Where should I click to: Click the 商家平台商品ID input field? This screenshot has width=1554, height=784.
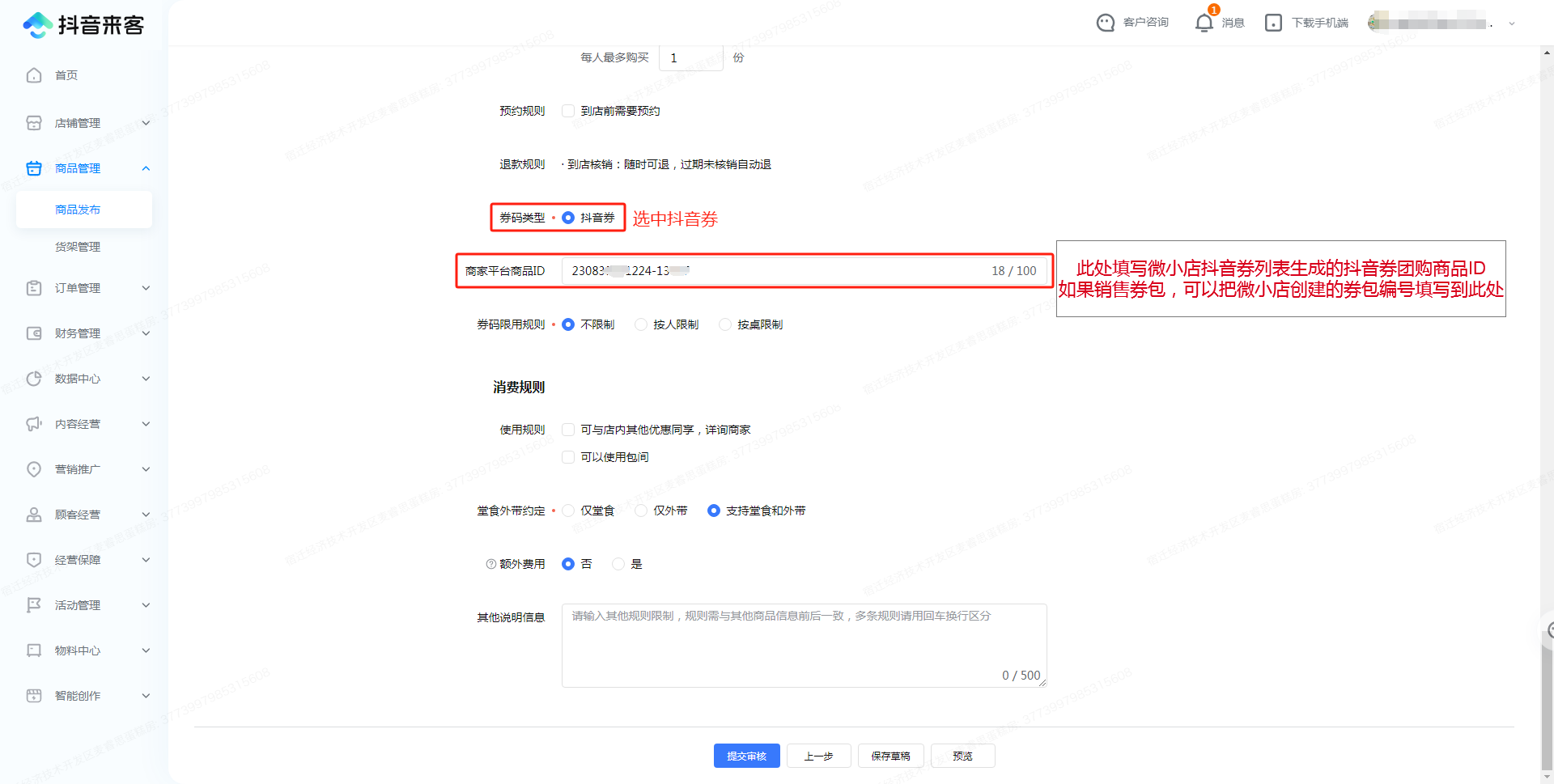point(805,271)
